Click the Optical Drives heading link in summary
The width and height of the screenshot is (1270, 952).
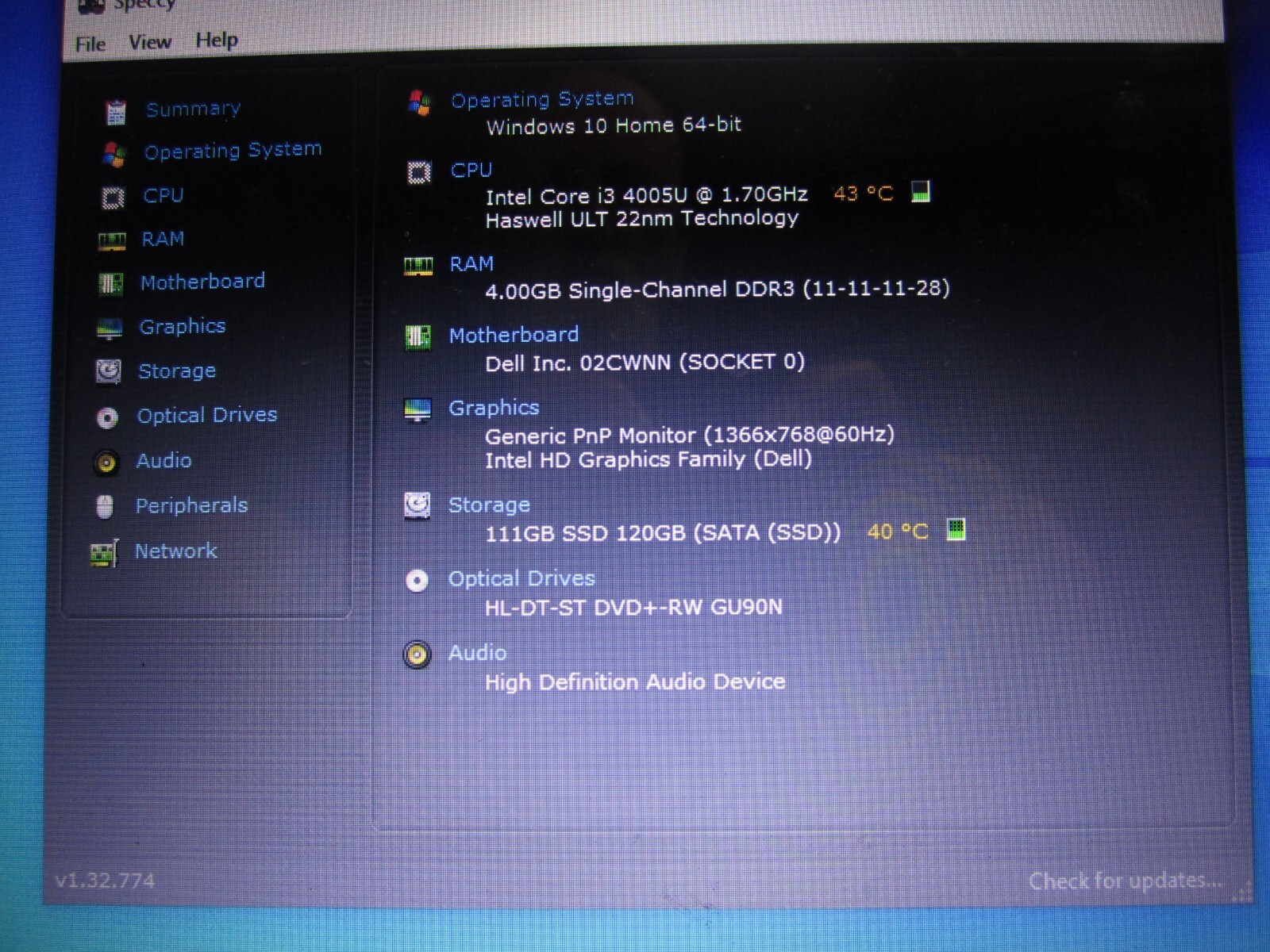pyautogui.click(x=521, y=578)
